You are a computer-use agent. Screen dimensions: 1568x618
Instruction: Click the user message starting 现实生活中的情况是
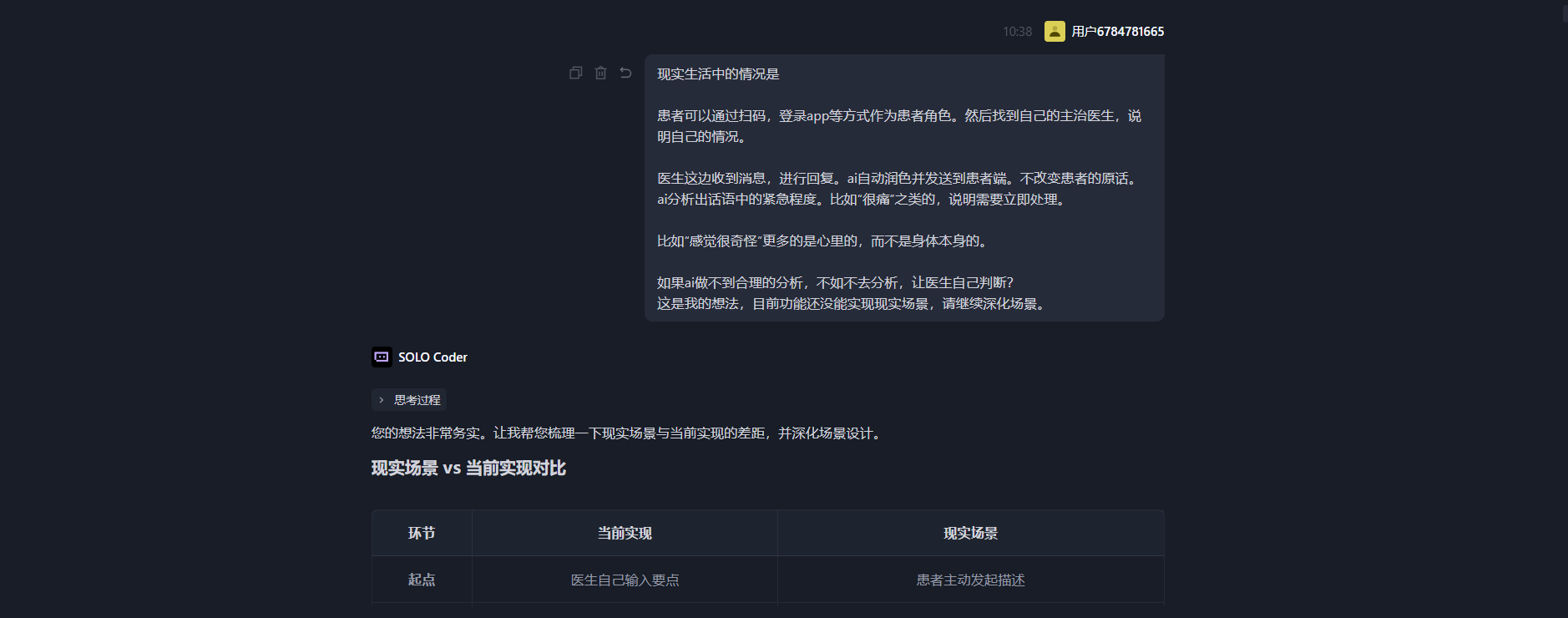pyautogui.click(x=903, y=188)
